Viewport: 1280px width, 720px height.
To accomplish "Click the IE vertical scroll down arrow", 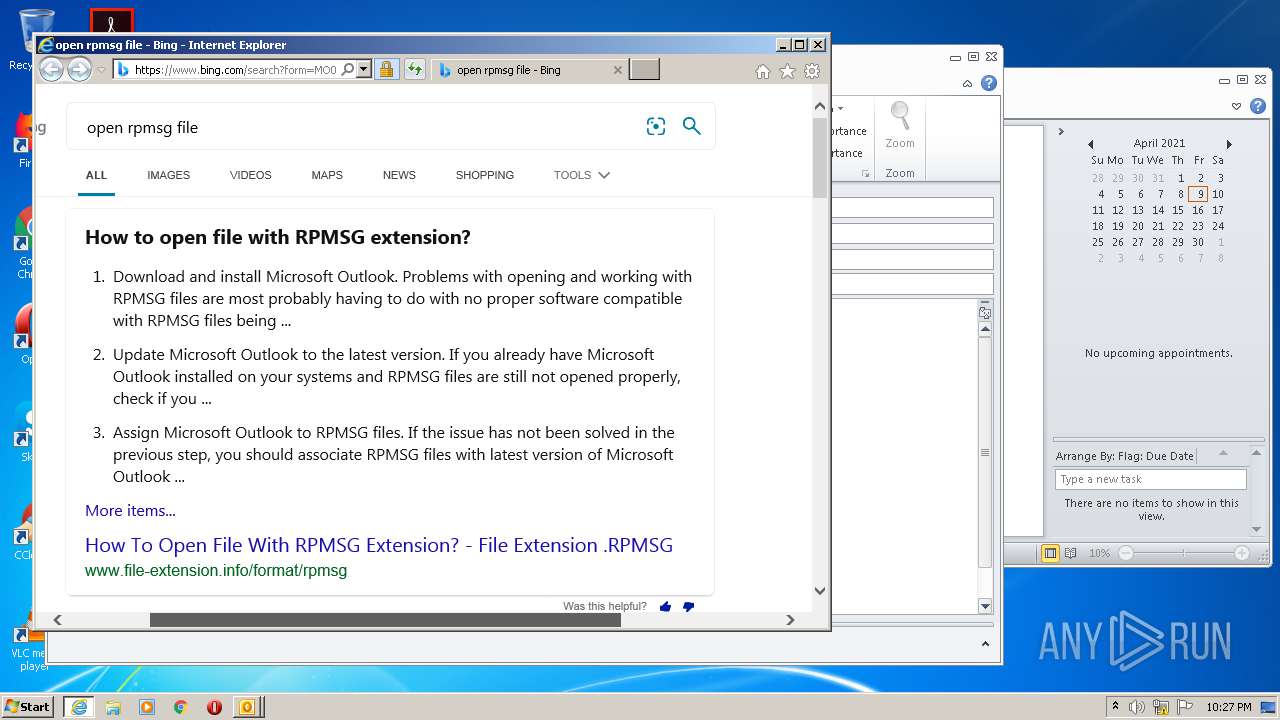I will pos(820,591).
